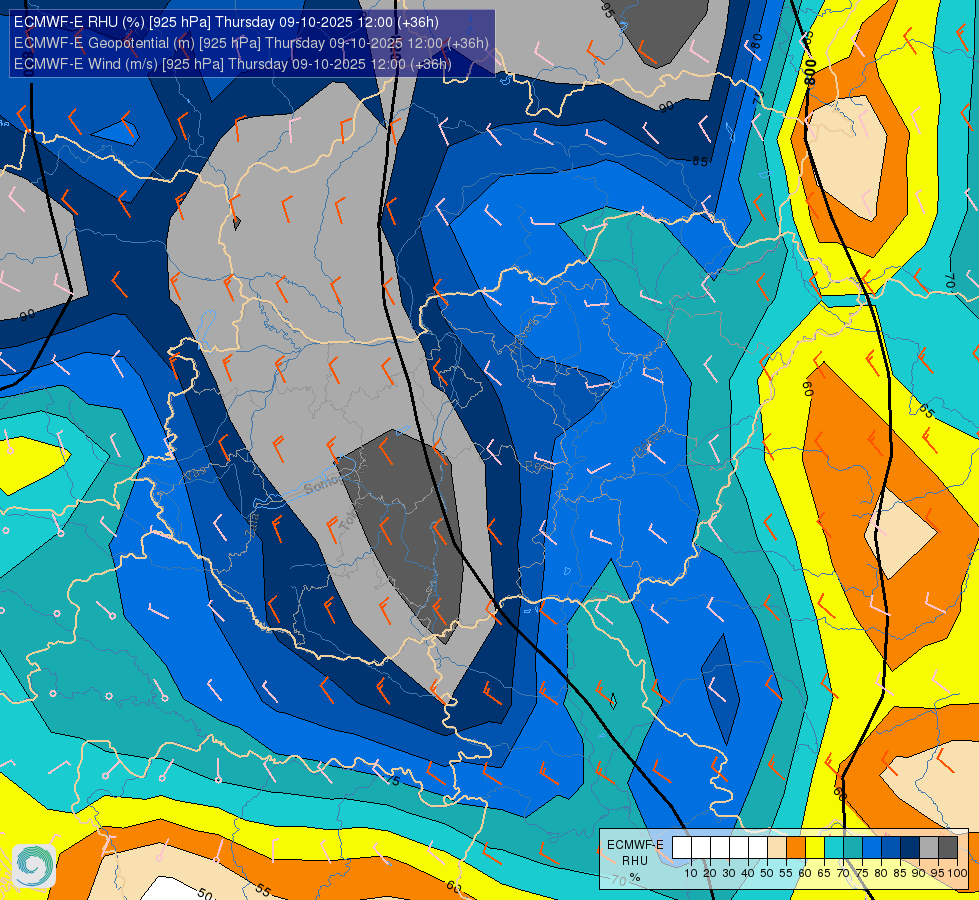The width and height of the screenshot is (979, 900).
Task: Click the '80' humidity contour label on the map
Action: coord(756,41)
